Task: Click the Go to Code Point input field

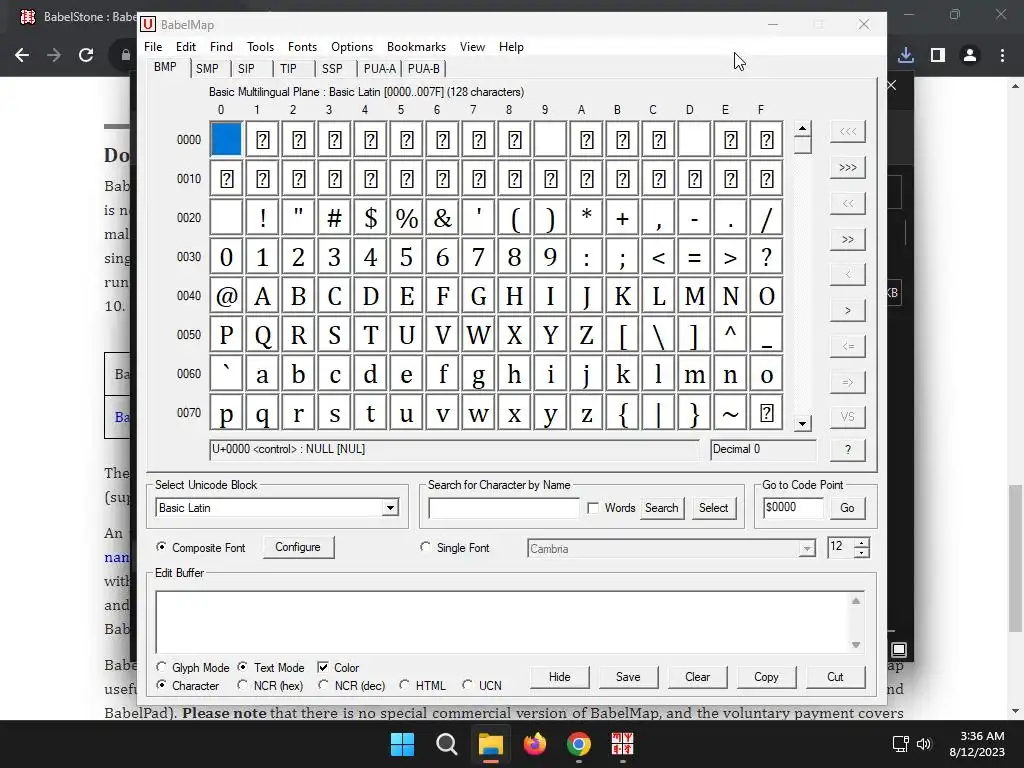Action: pyautogui.click(x=793, y=508)
